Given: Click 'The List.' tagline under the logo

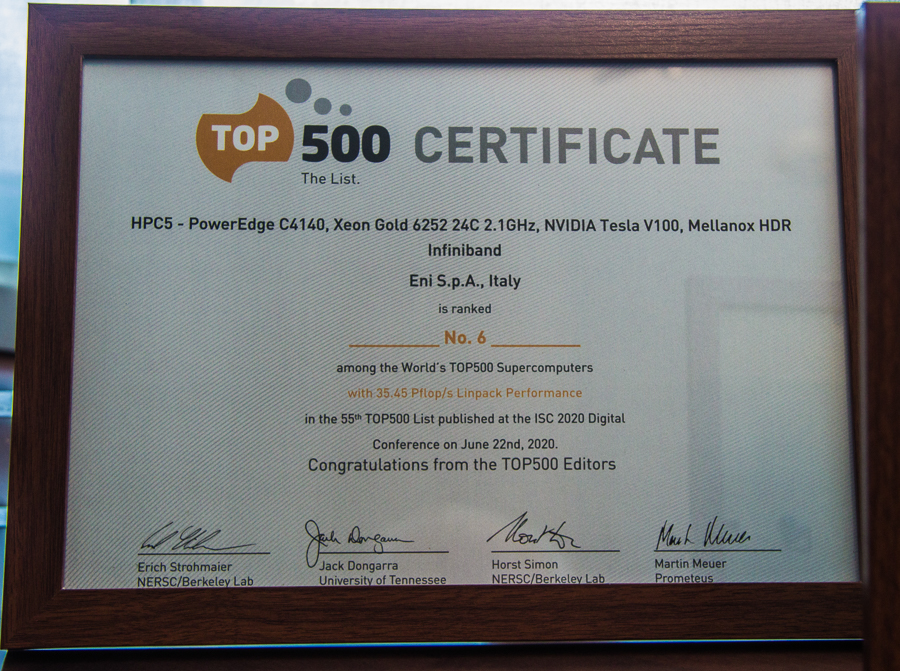Looking at the screenshot, I should click(x=331, y=179).
